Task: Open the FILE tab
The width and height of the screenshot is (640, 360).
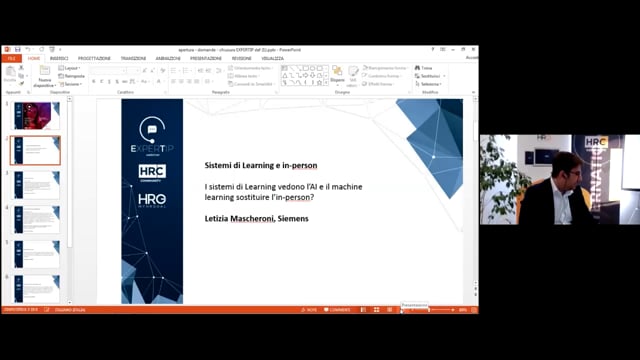Action: pos(11,59)
